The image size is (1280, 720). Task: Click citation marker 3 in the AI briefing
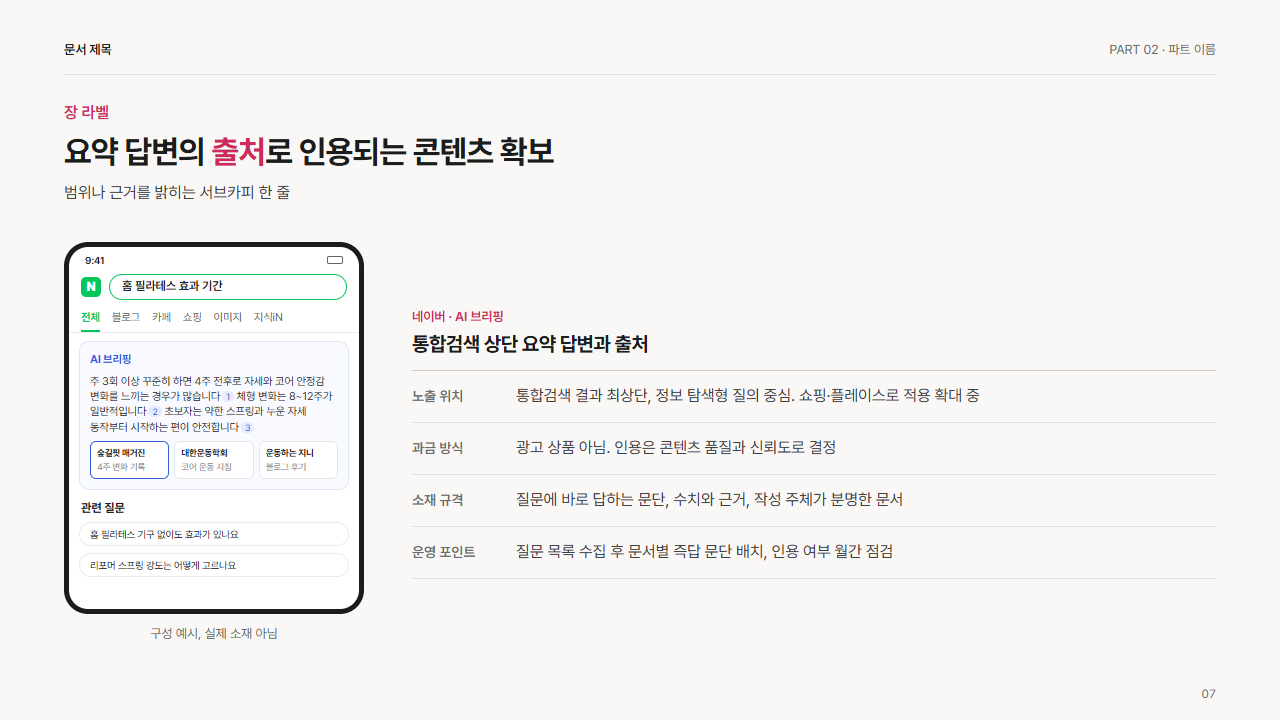248,427
